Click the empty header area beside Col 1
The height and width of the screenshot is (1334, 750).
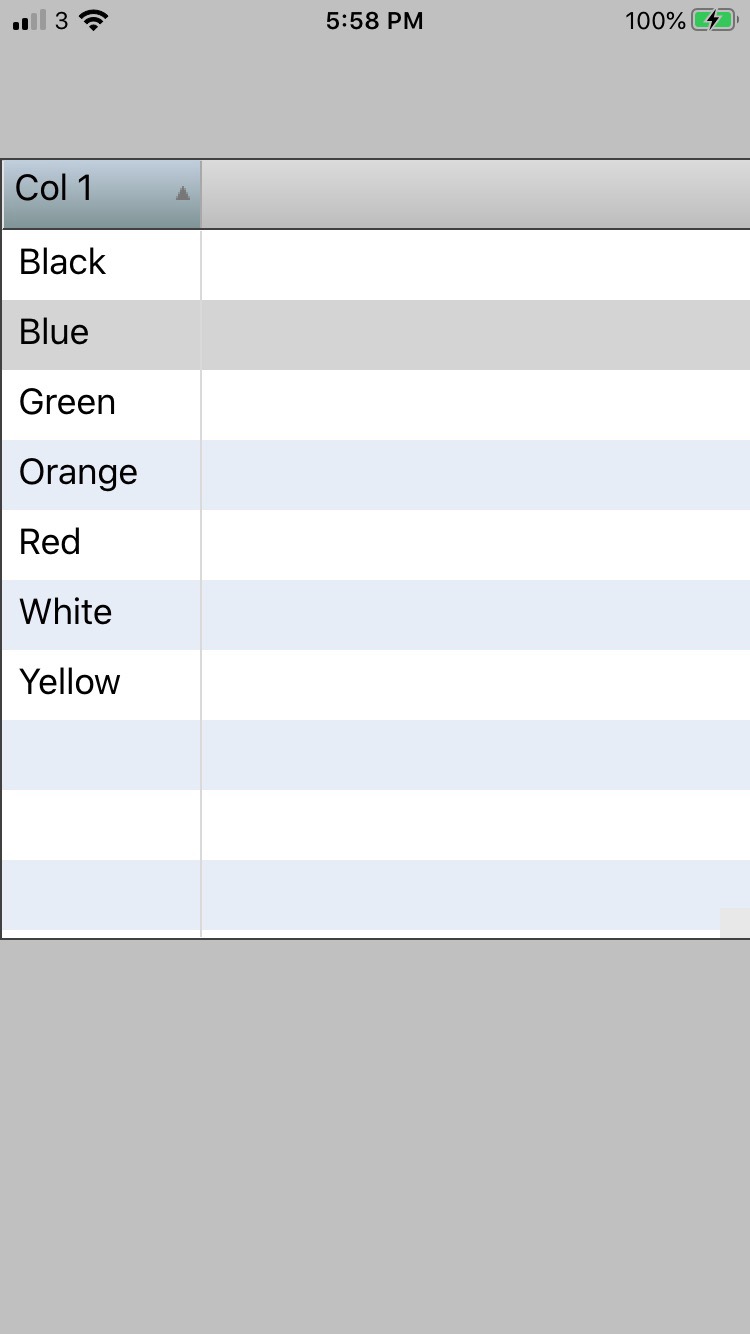click(475, 194)
